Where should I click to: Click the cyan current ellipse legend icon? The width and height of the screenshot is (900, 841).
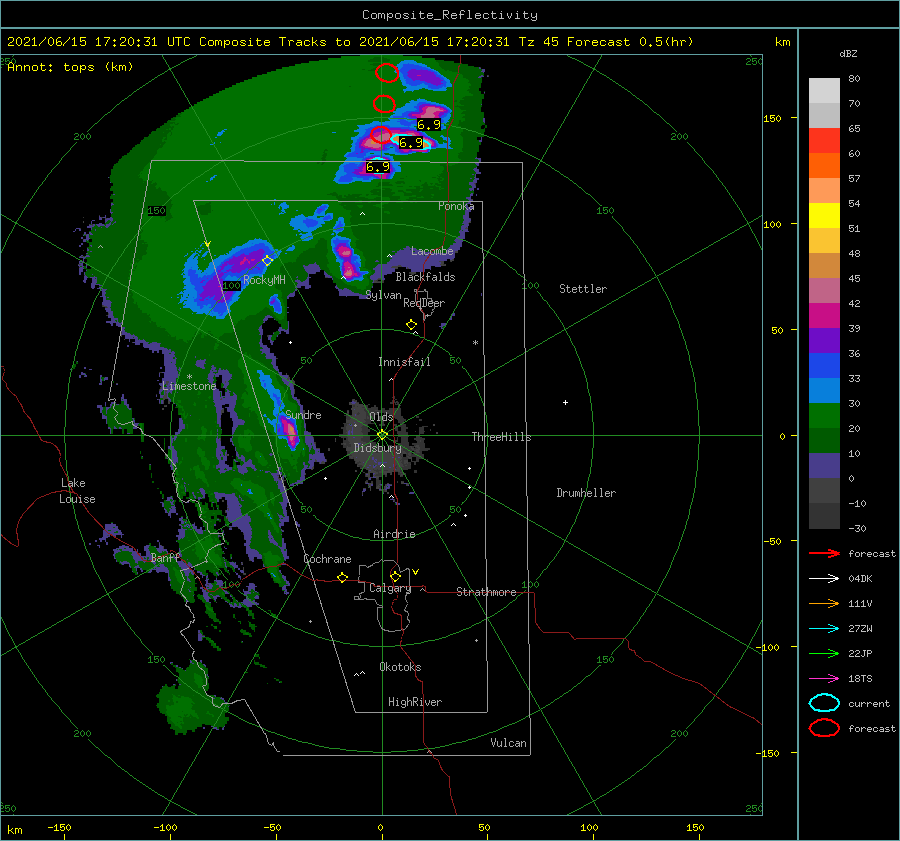click(x=824, y=703)
